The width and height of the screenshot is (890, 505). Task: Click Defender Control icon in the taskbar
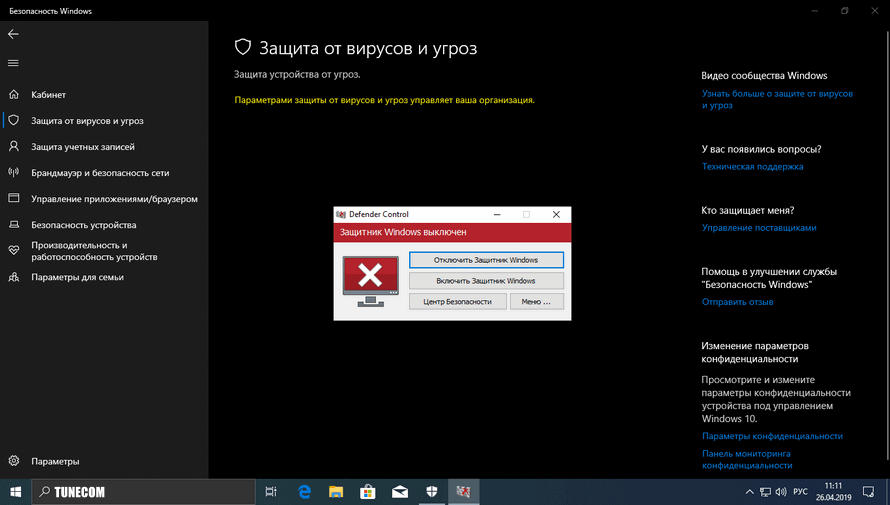pos(464,492)
